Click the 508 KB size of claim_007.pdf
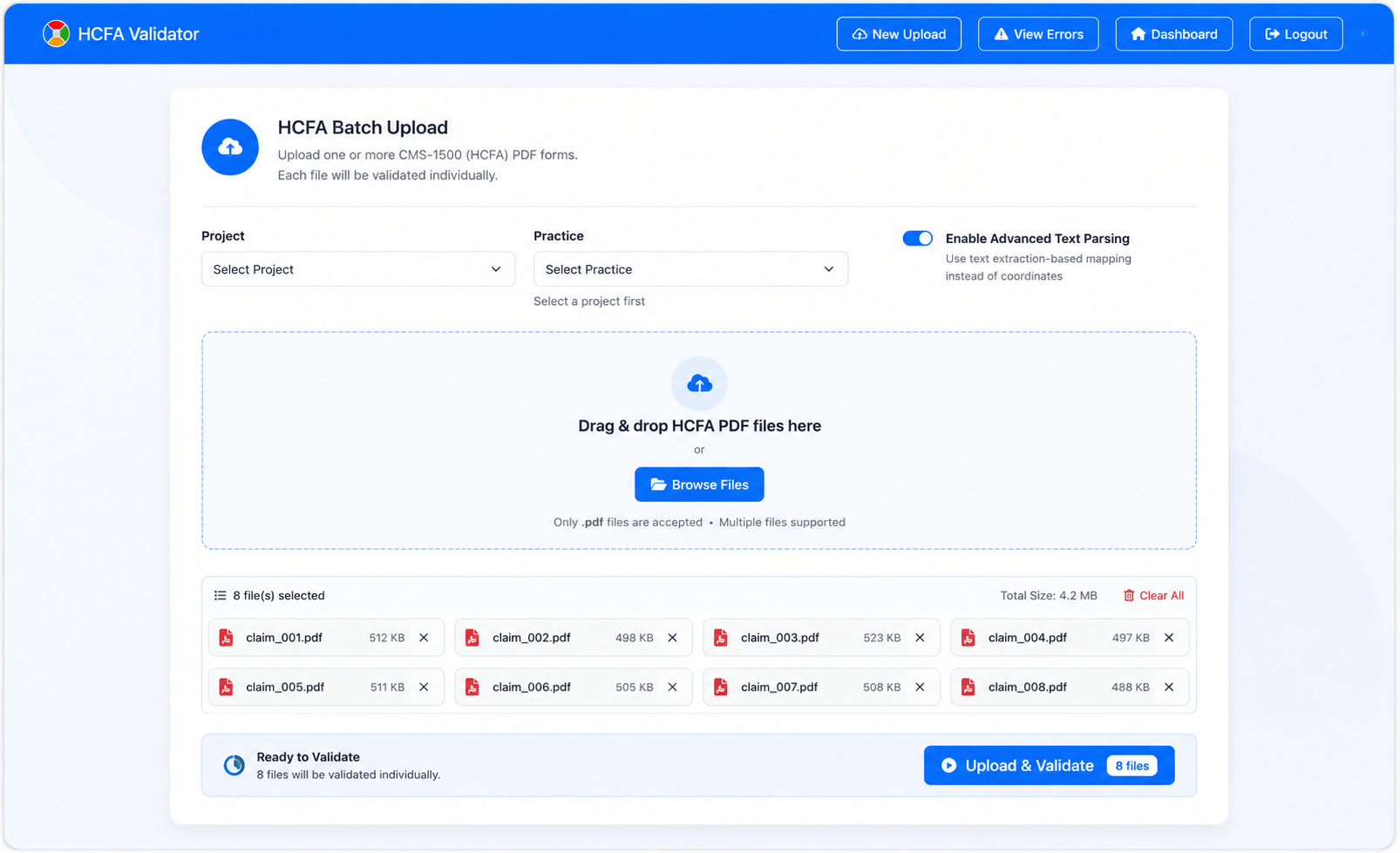The width and height of the screenshot is (1400, 853). tap(882, 687)
